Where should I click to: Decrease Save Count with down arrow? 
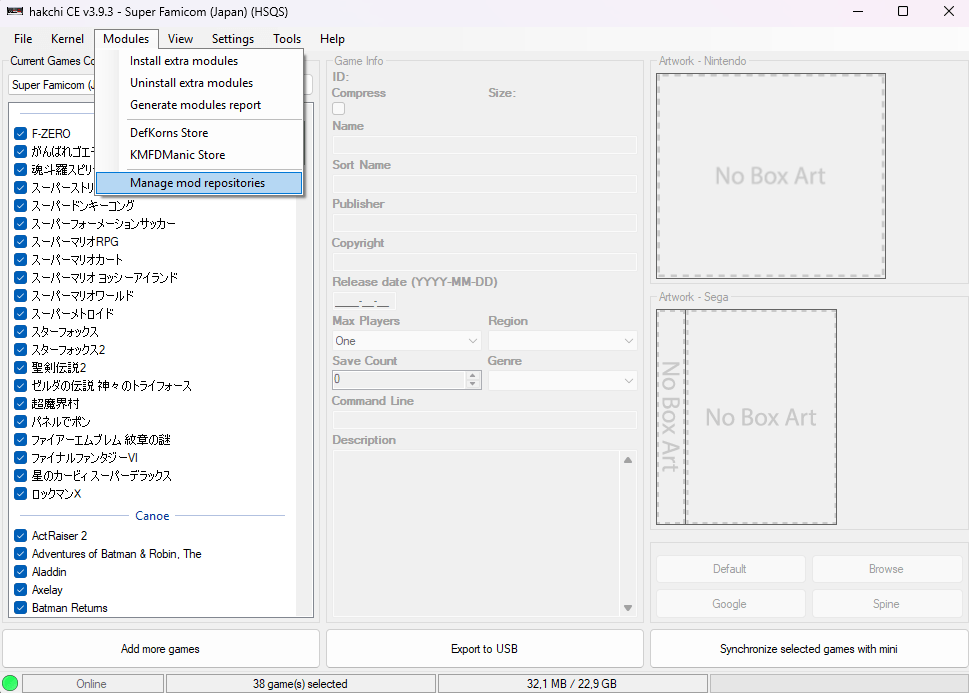[x=473, y=385]
